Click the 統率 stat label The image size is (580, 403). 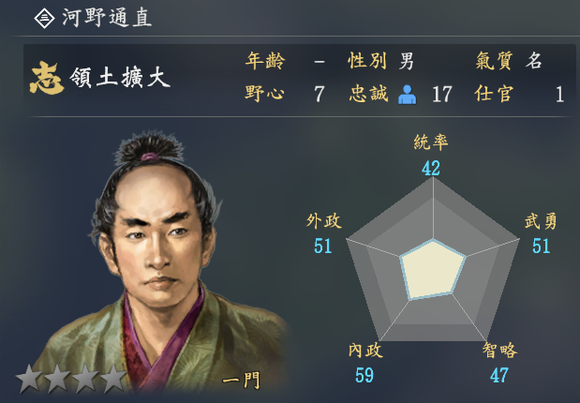pyautogui.click(x=431, y=142)
